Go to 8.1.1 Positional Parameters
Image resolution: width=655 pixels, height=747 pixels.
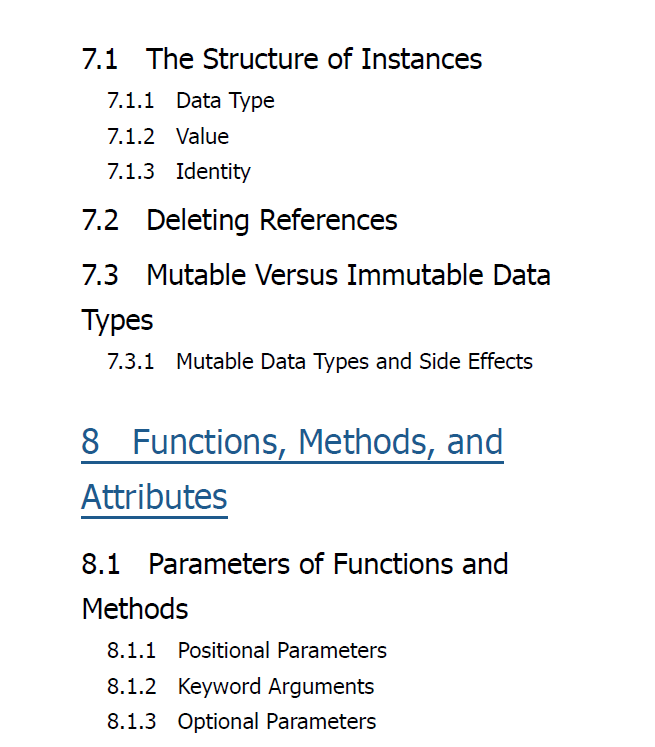click(247, 650)
